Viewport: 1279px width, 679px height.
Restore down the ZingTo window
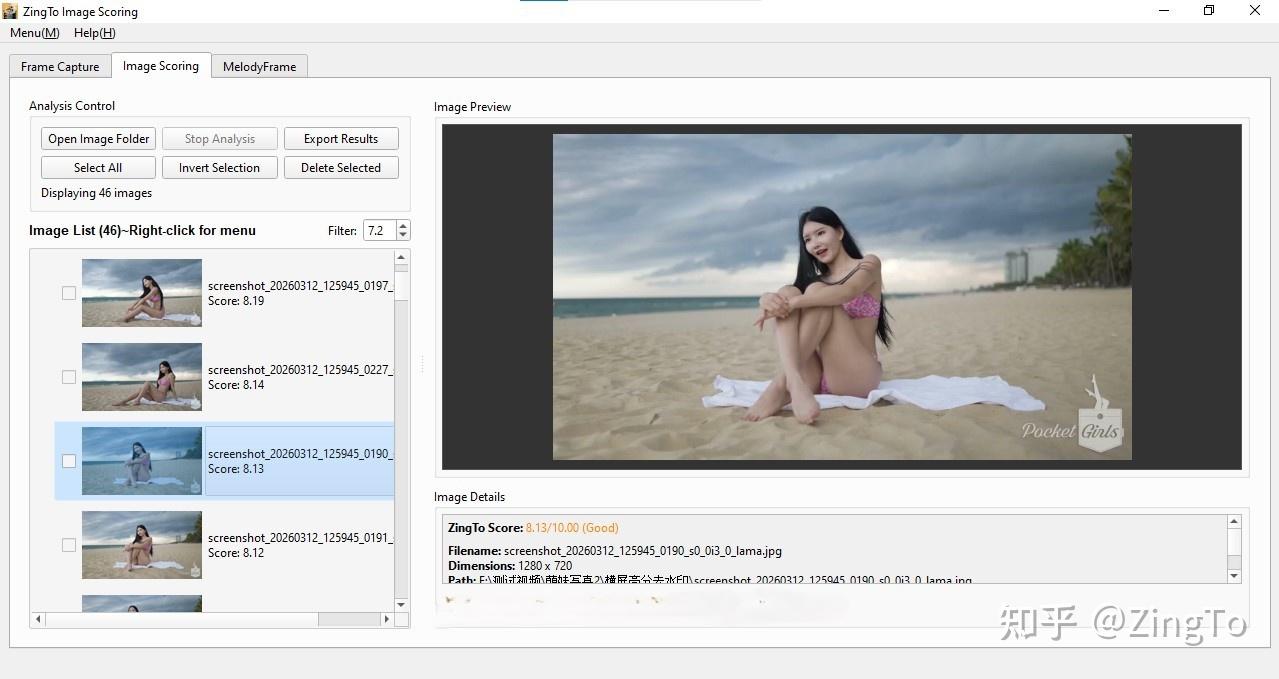tap(1209, 11)
